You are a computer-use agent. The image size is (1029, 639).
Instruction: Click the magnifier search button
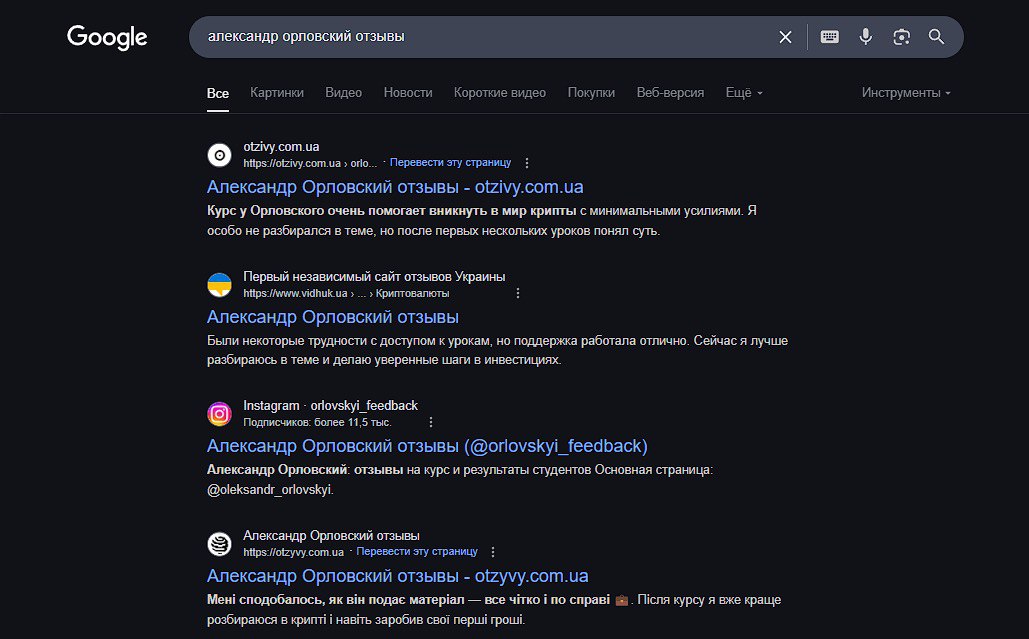coord(936,37)
